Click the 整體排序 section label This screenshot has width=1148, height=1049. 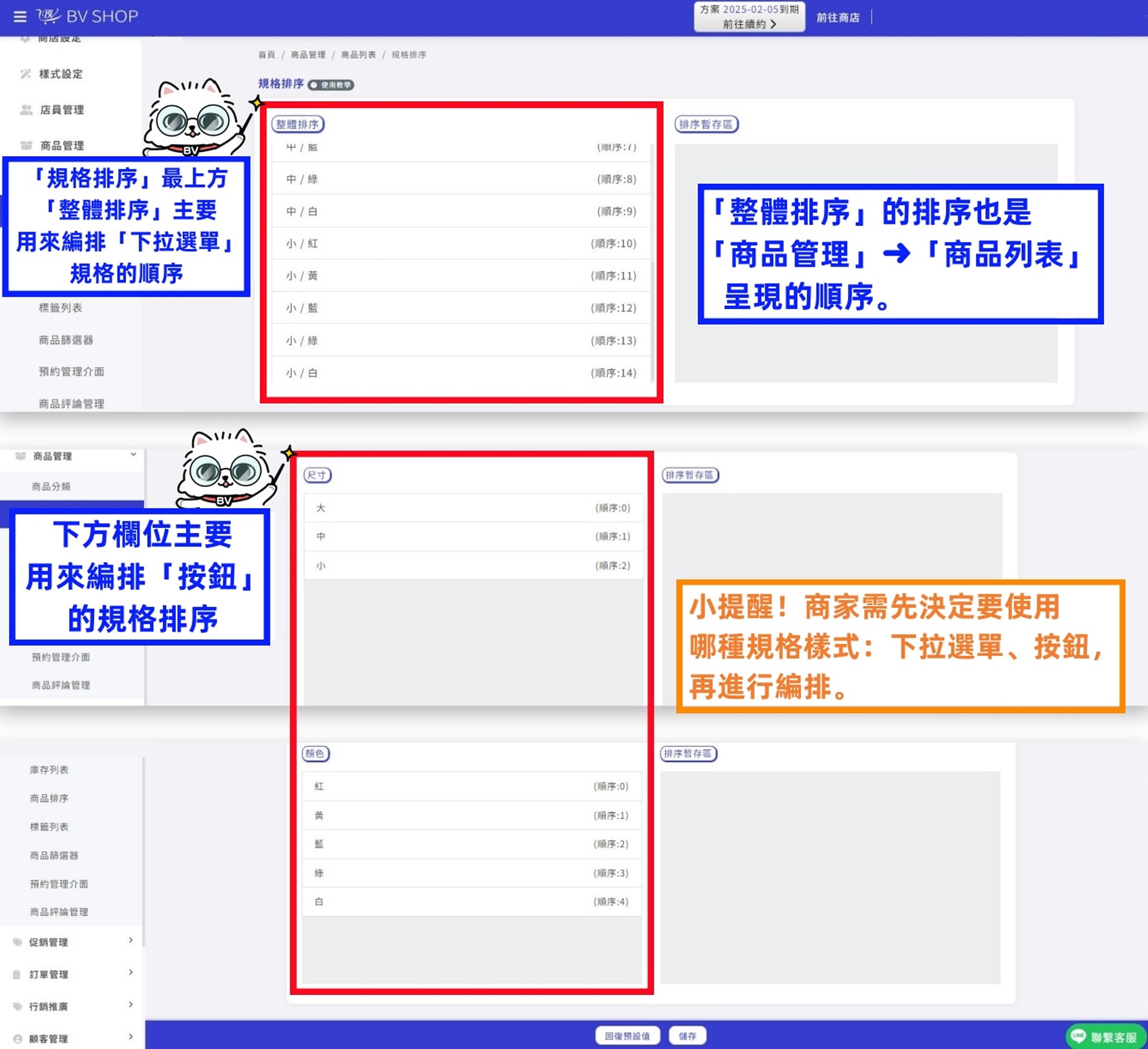(298, 124)
